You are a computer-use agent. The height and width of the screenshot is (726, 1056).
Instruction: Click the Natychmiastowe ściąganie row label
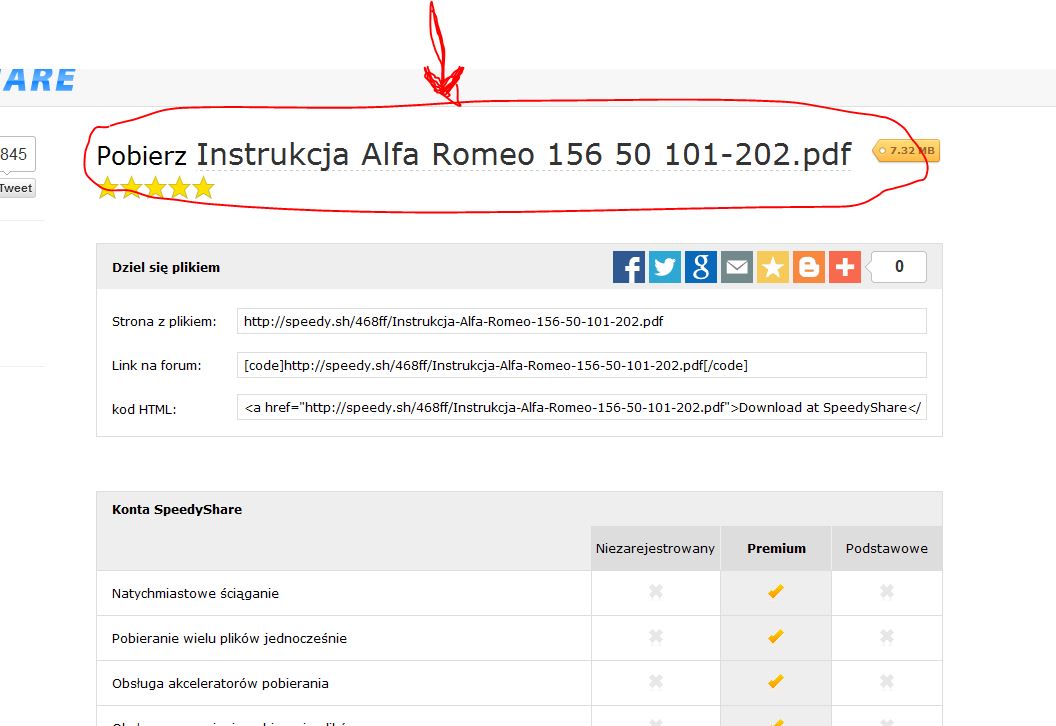195,593
